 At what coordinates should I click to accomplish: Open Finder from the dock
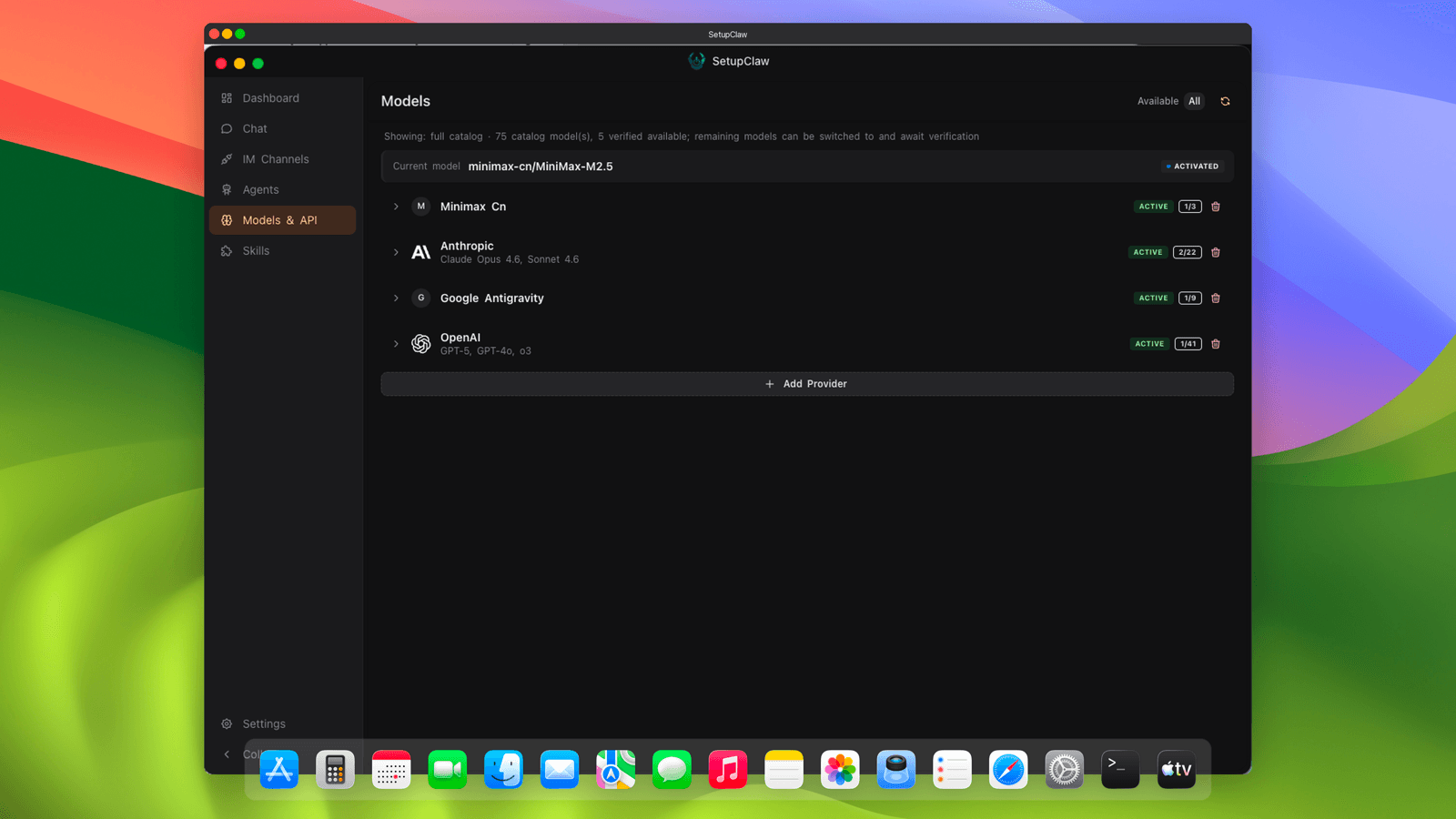[x=503, y=770]
